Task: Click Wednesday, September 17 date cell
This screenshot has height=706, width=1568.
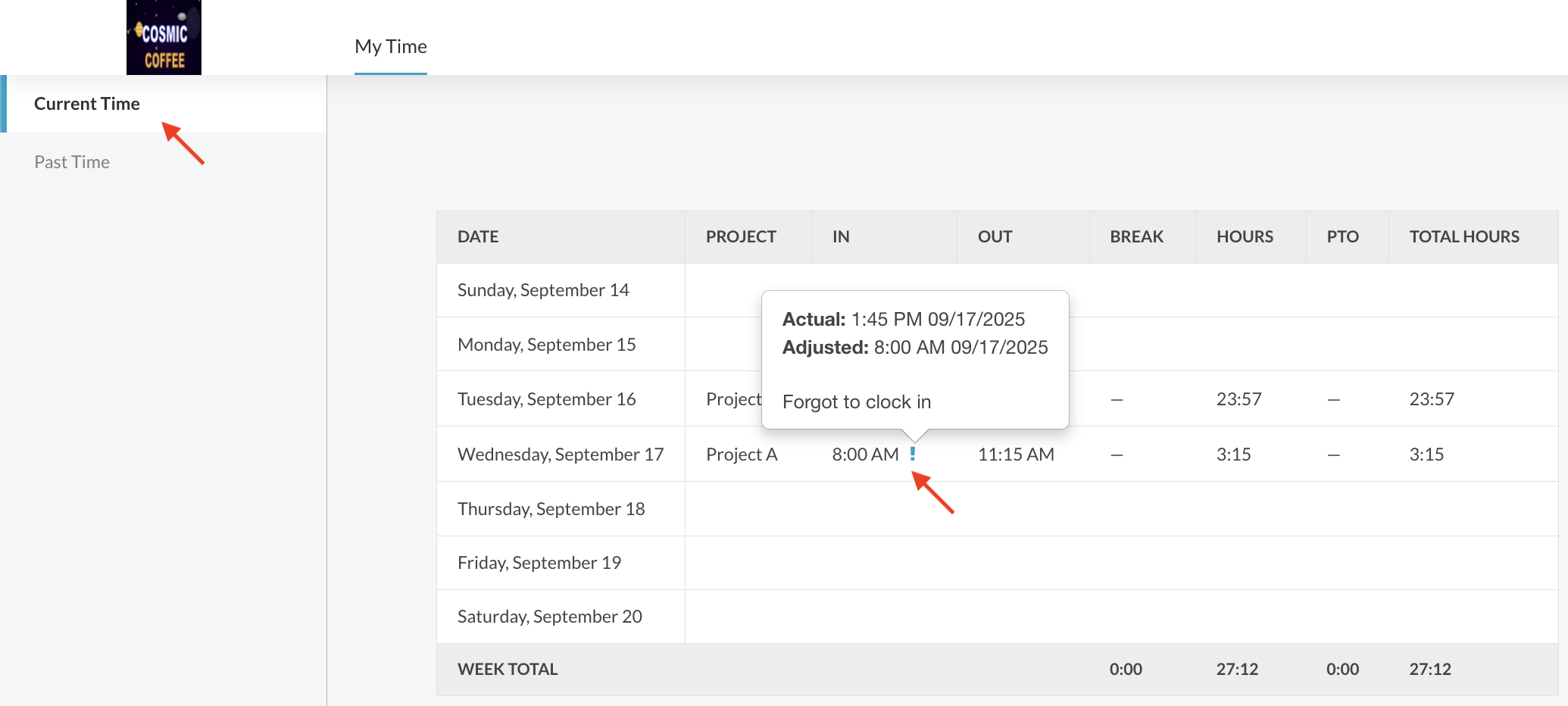Action: 560,455
